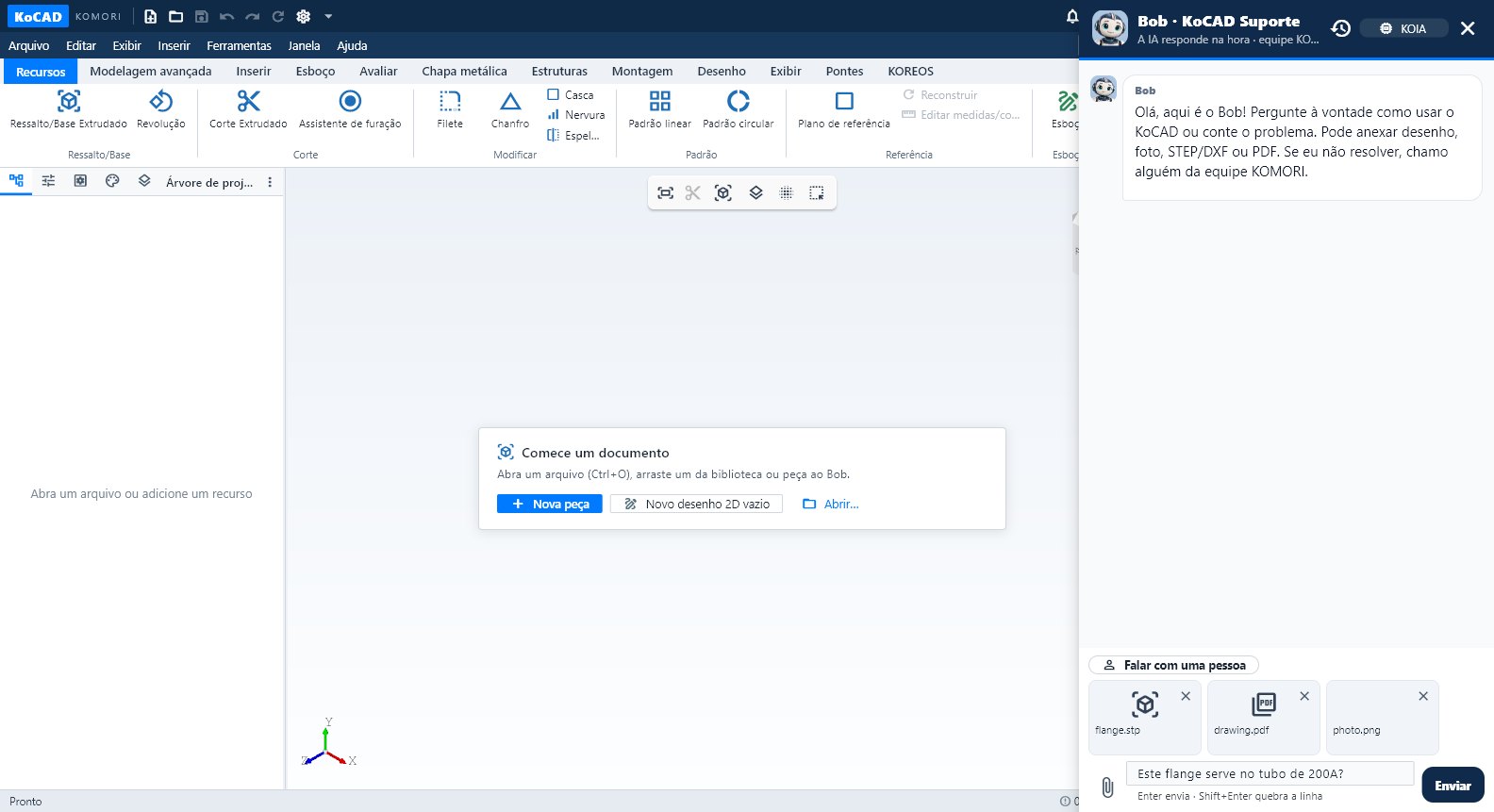This screenshot has width=1494, height=812.
Task: Click the layers icon in view toolbar
Action: (x=755, y=192)
